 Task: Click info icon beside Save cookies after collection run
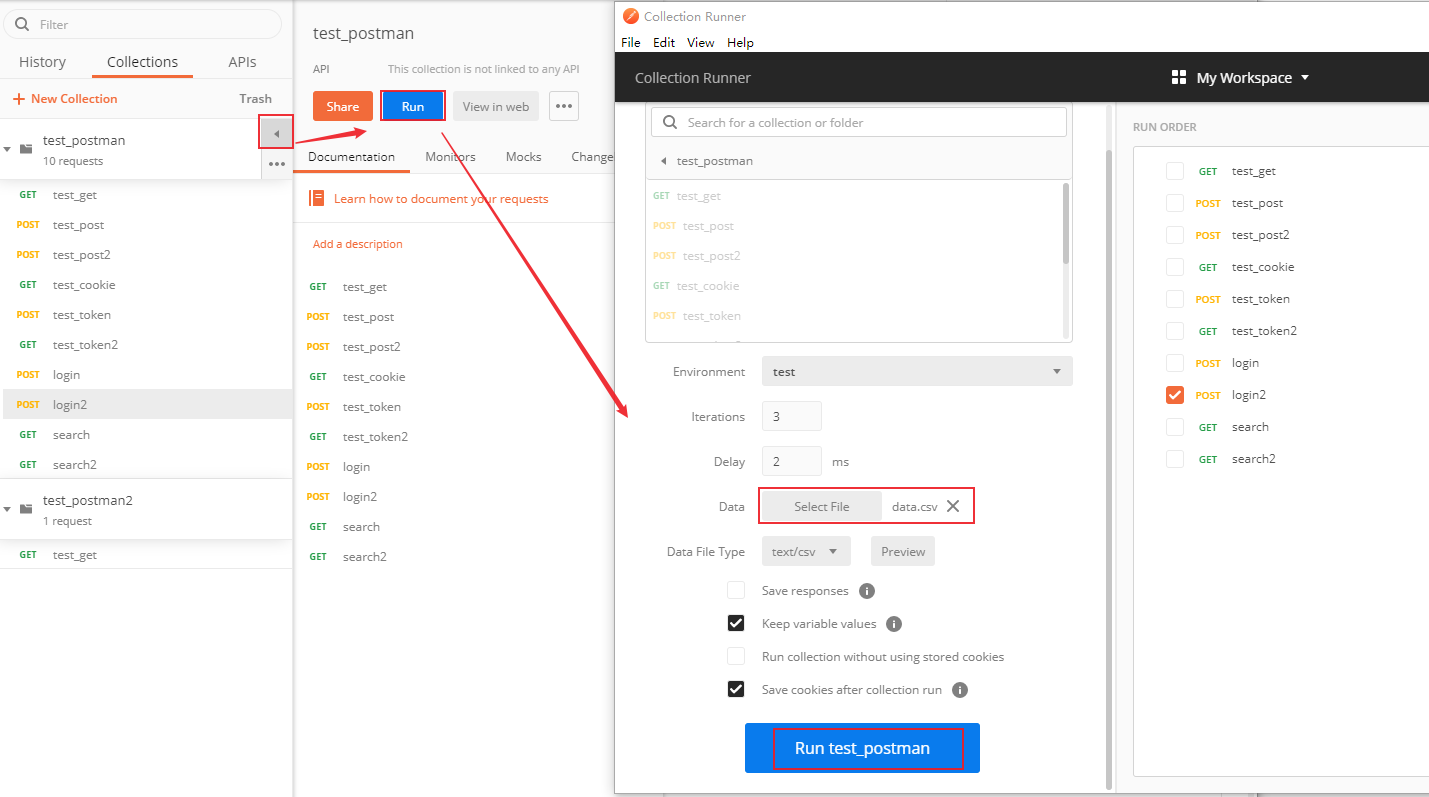960,690
